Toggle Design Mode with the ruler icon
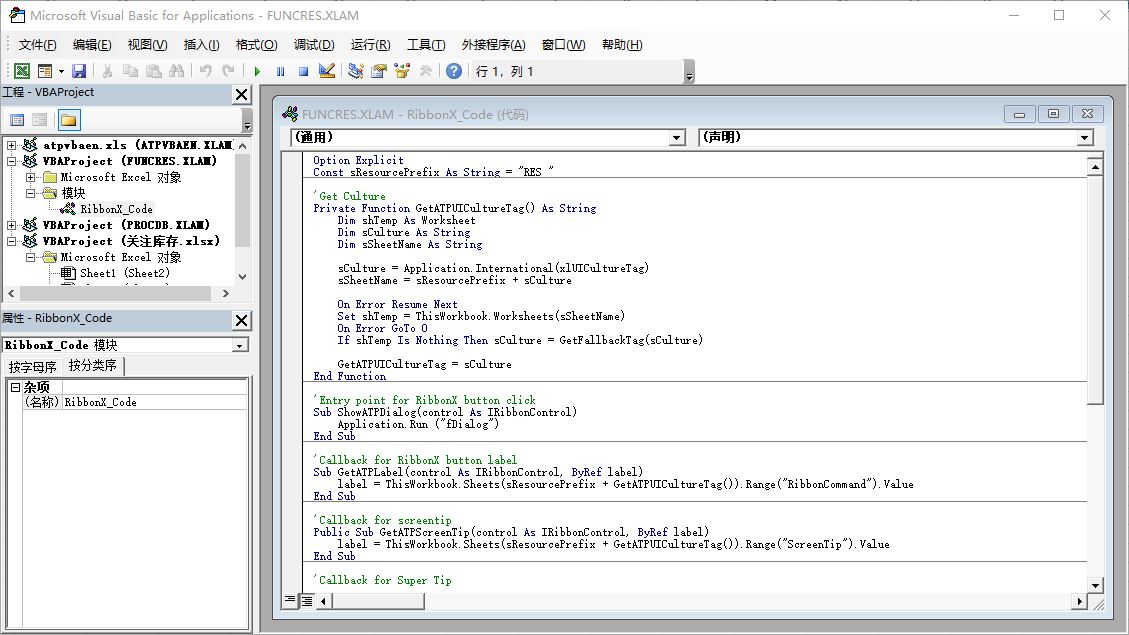Viewport: 1129px width, 635px height. tap(327, 71)
